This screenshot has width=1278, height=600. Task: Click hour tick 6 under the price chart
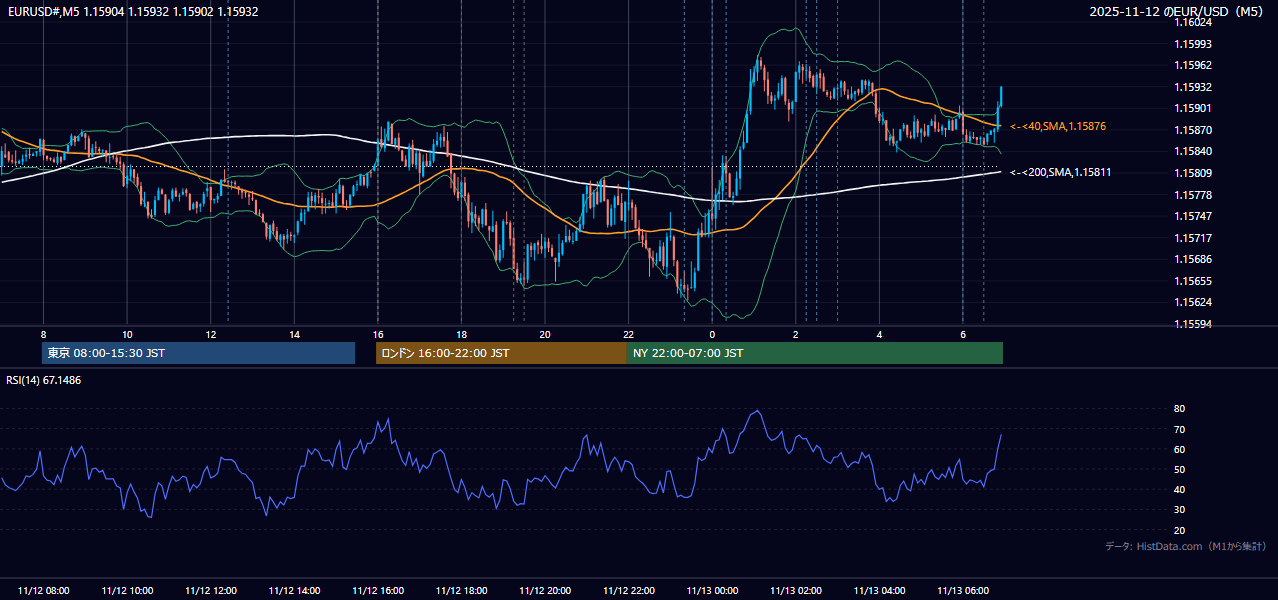tap(963, 334)
